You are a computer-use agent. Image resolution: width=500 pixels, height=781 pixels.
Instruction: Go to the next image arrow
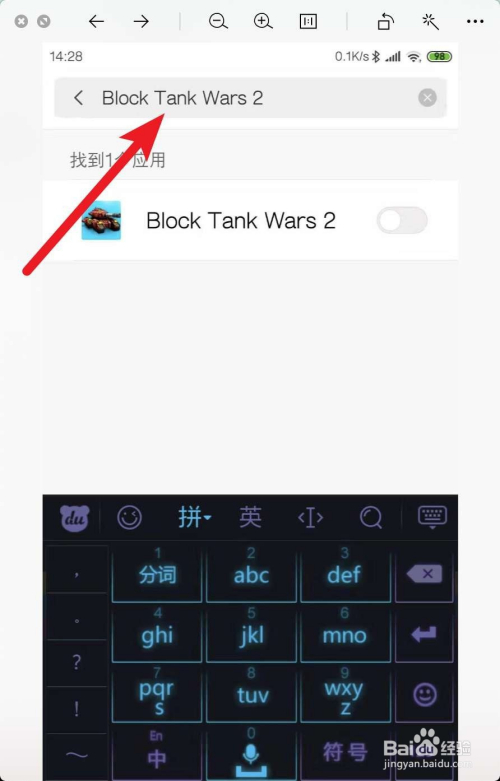tap(141, 21)
